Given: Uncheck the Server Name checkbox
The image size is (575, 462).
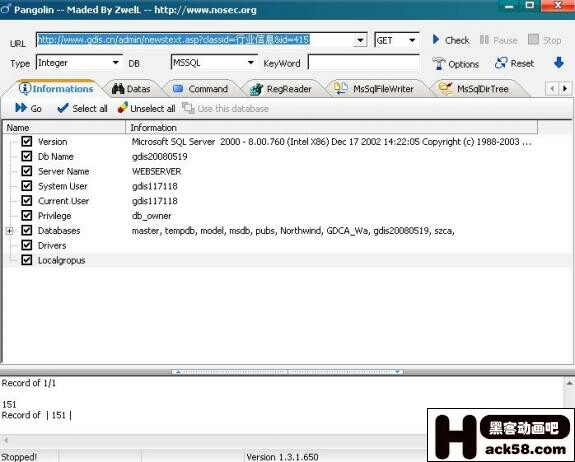Looking at the screenshot, I should point(27,171).
